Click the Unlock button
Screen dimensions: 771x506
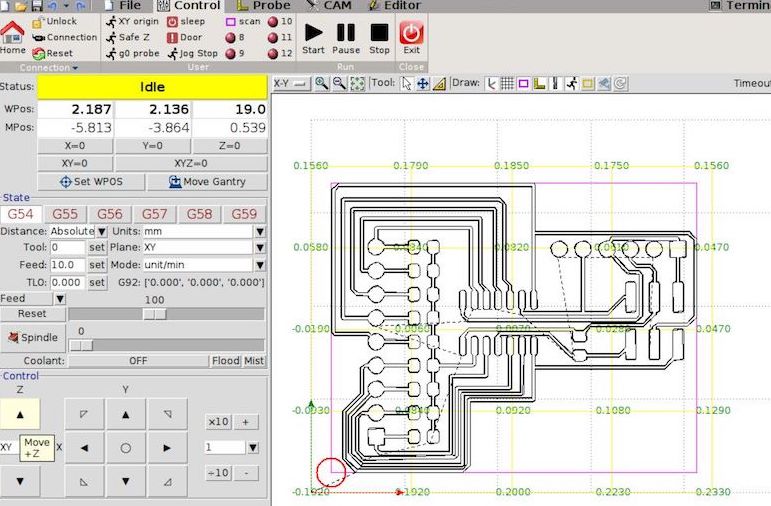(55, 22)
